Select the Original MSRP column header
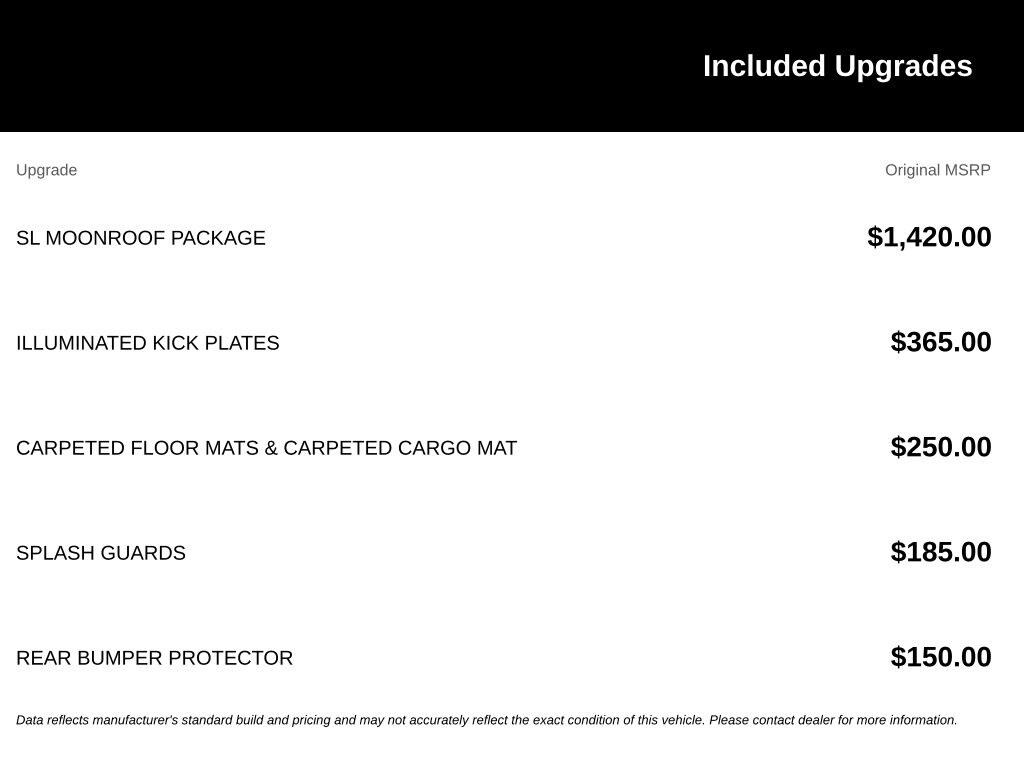This screenshot has height=768, width=1024. (938, 170)
